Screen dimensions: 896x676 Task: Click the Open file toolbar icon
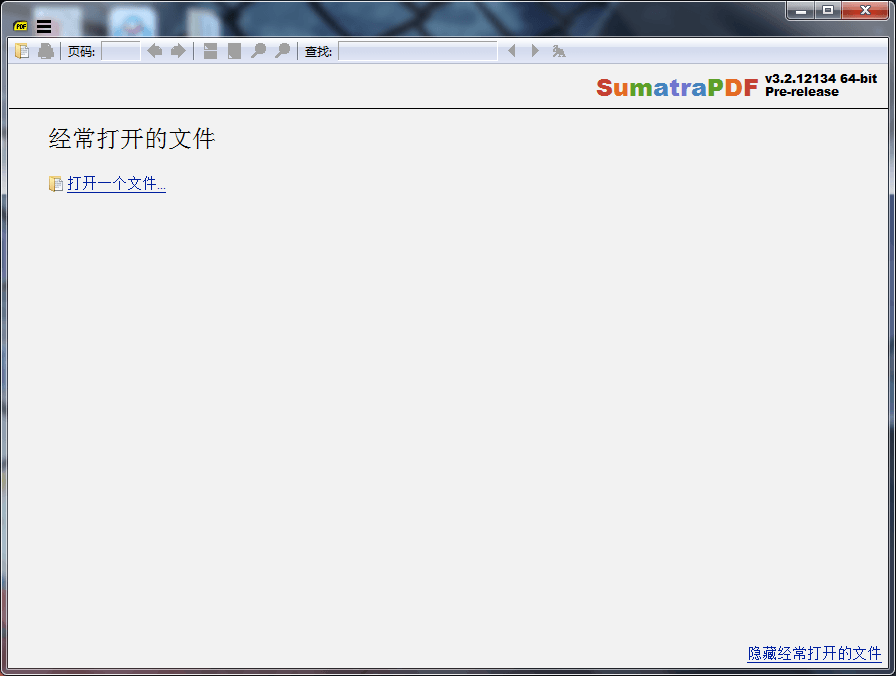click(x=22, y=51)
